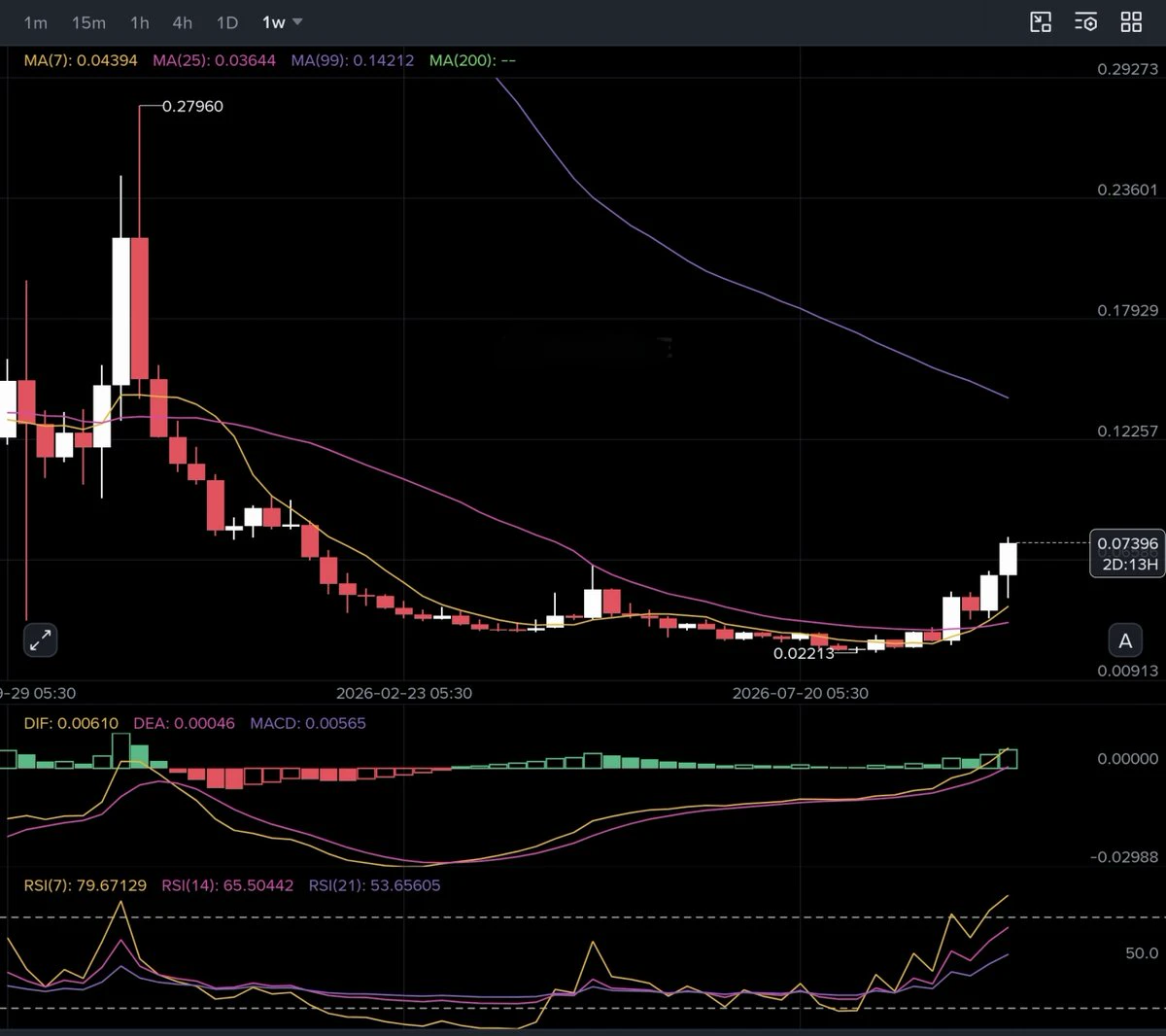Click the RSI(21): 53.65605 label
Viewport: 1166px width, 1036px height.
tap(374, 885)
